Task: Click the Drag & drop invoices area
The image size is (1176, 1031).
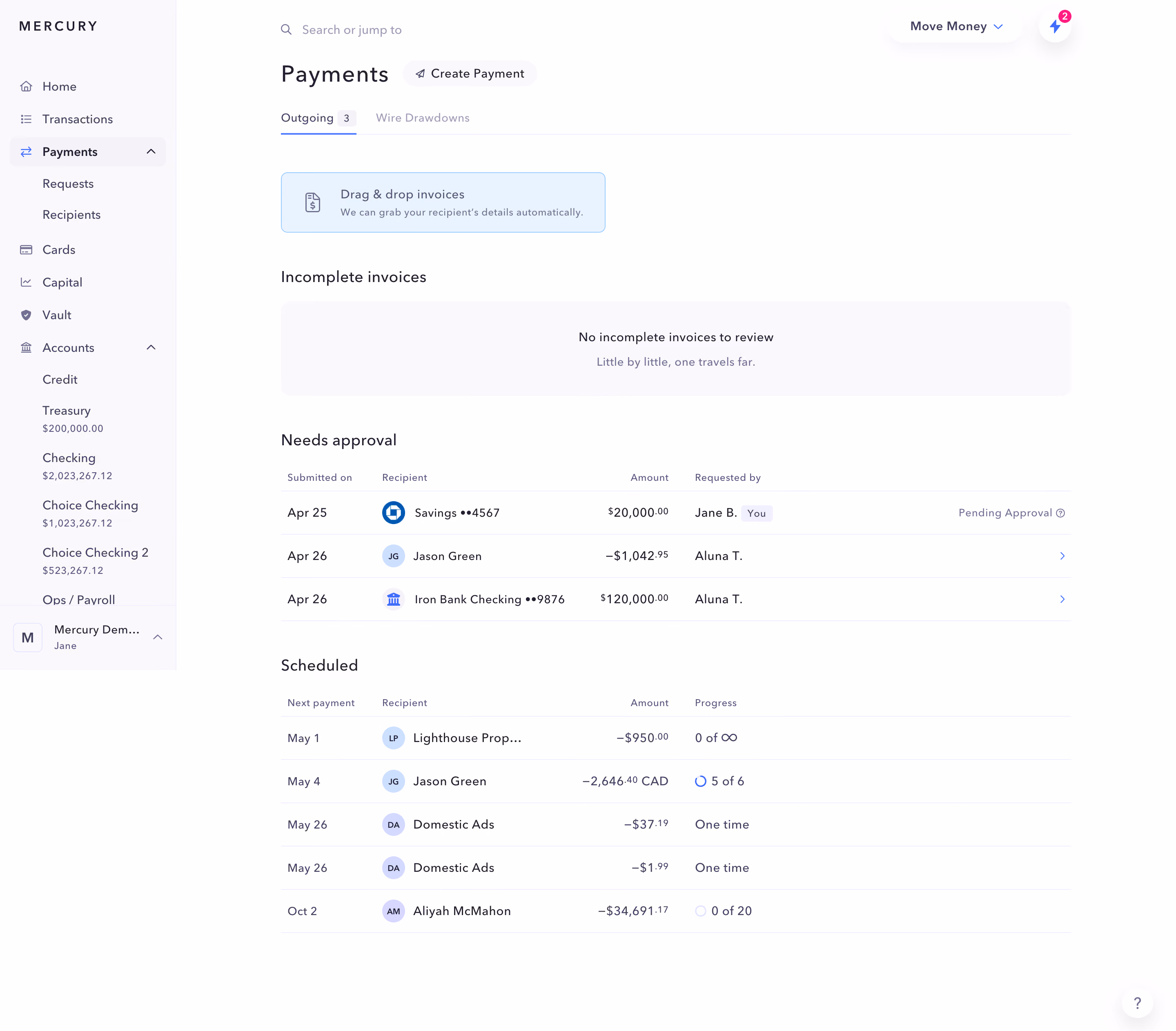Action: point(443,202)
